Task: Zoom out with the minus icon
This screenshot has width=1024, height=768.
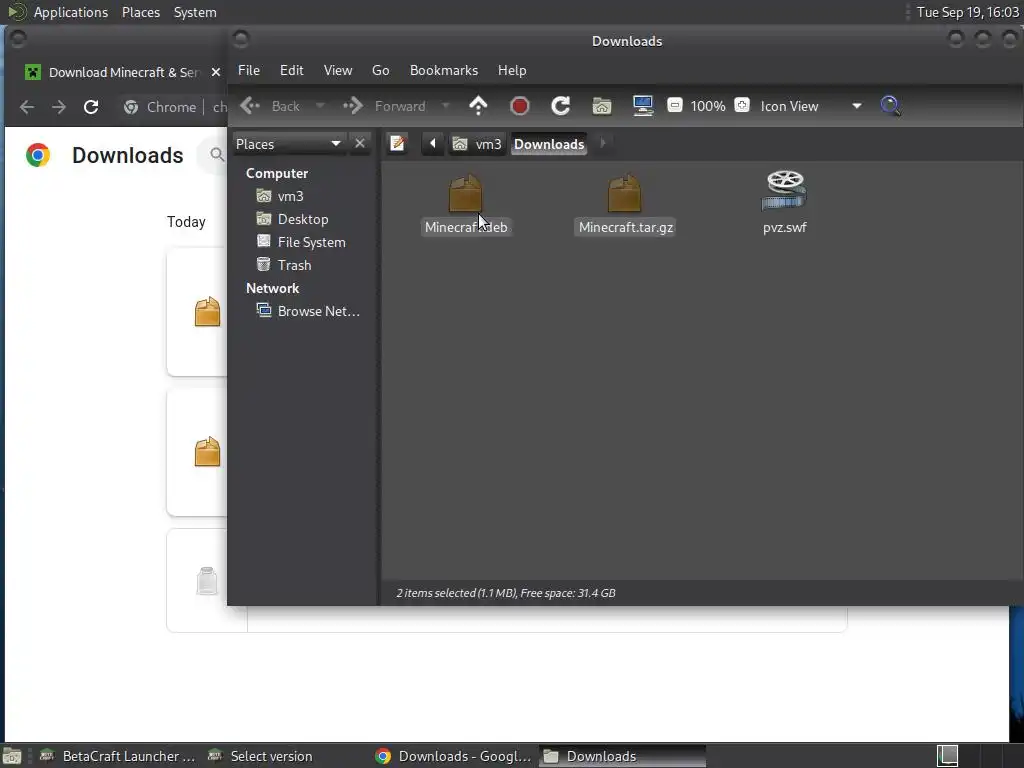Action: (x=675, y=105)
